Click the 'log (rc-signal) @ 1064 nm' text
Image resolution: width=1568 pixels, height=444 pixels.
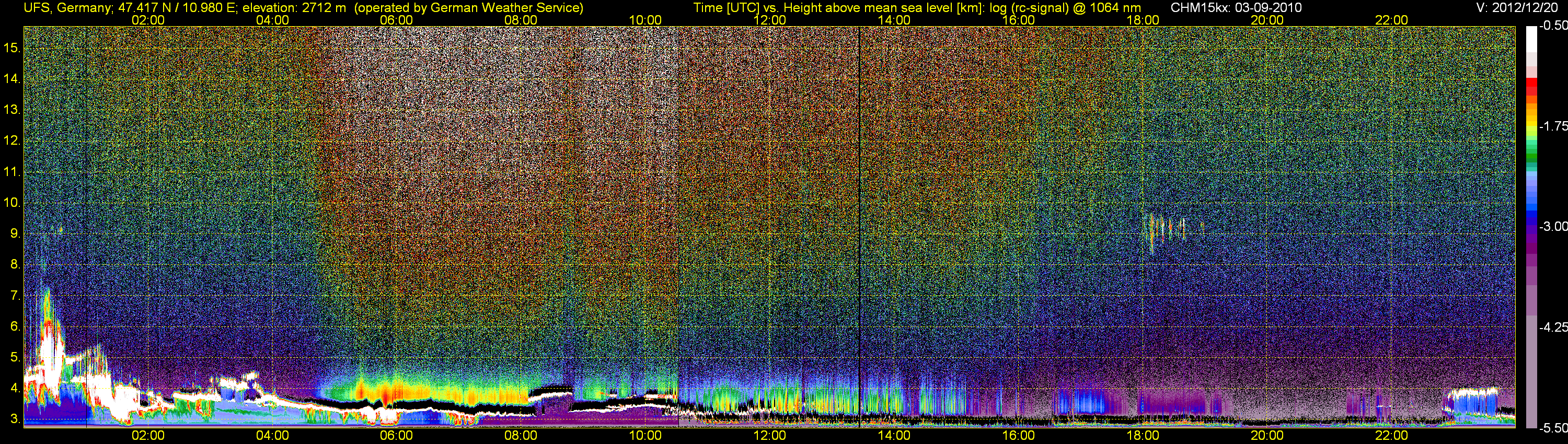tap(1065, 8)
